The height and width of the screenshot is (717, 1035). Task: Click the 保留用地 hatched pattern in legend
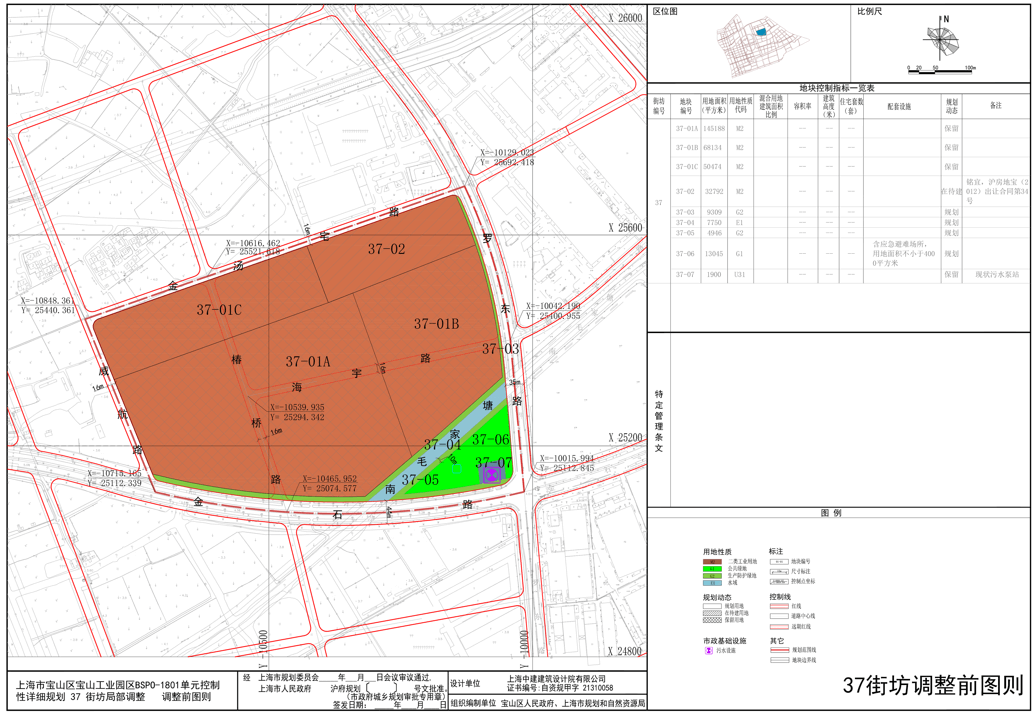(711, 620)
